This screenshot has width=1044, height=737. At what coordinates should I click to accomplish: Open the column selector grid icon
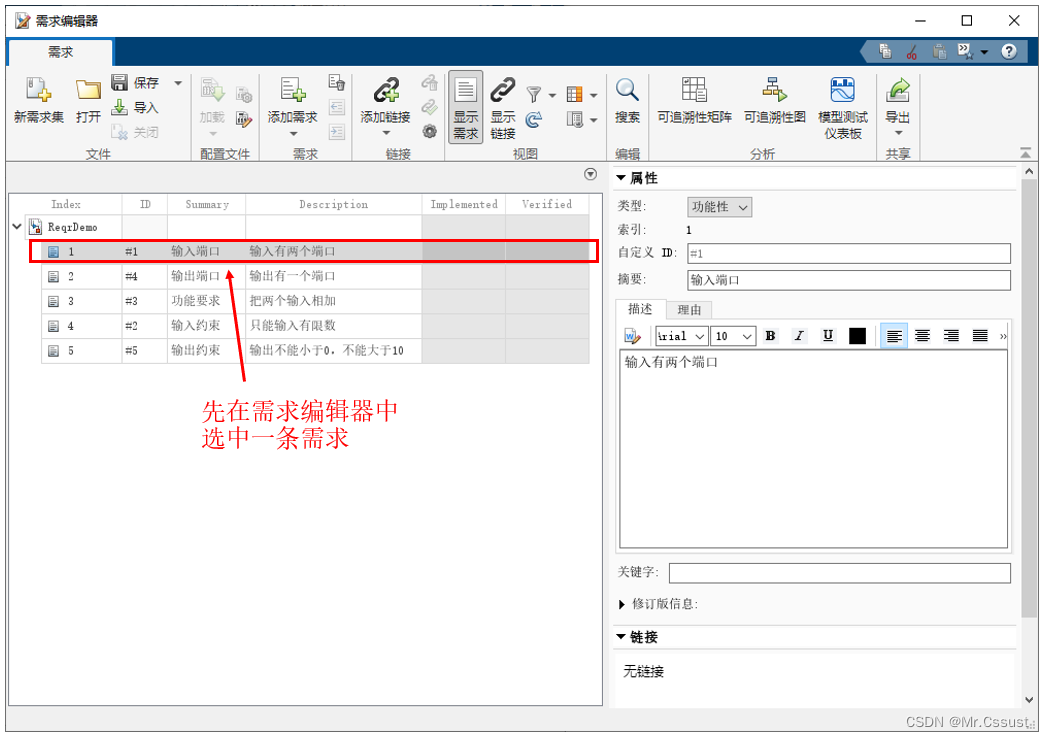tap(574, 95)
